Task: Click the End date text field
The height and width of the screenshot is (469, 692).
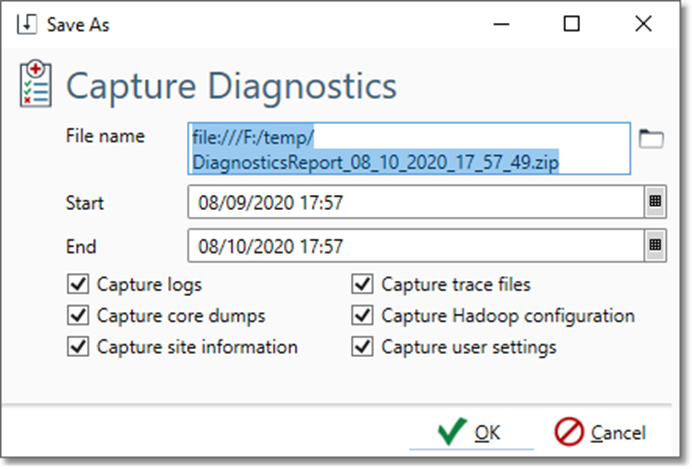Action: (x=415, y=243)
